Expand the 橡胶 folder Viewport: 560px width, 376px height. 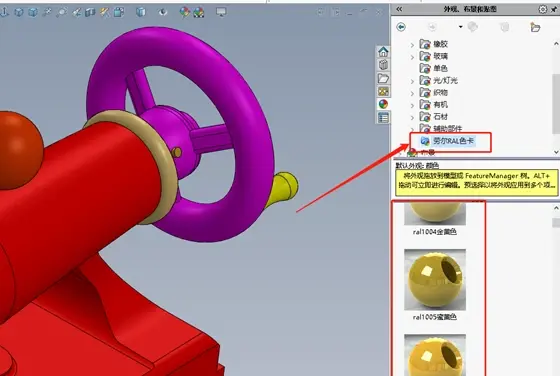[412, 45]
